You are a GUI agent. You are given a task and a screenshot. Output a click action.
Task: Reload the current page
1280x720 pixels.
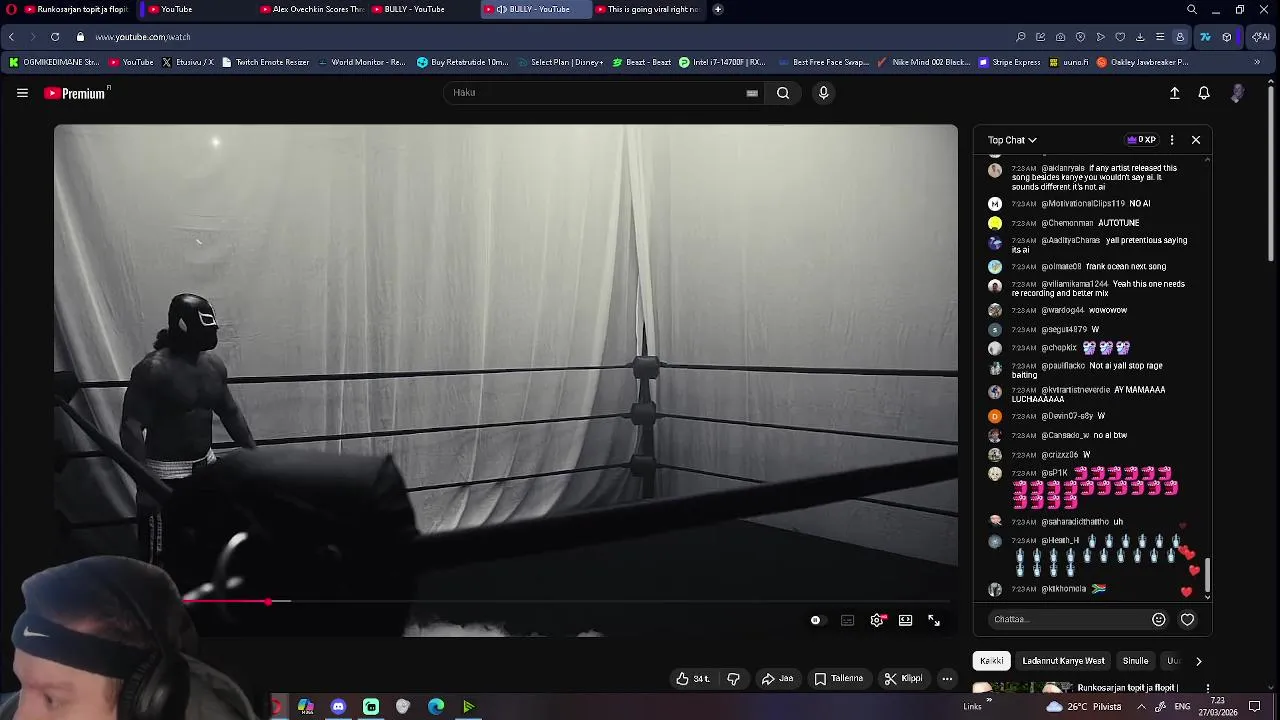(55, 37)
